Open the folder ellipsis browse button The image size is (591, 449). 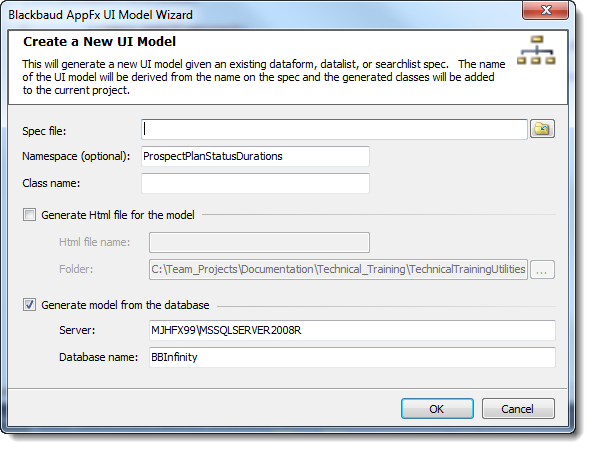542,270
